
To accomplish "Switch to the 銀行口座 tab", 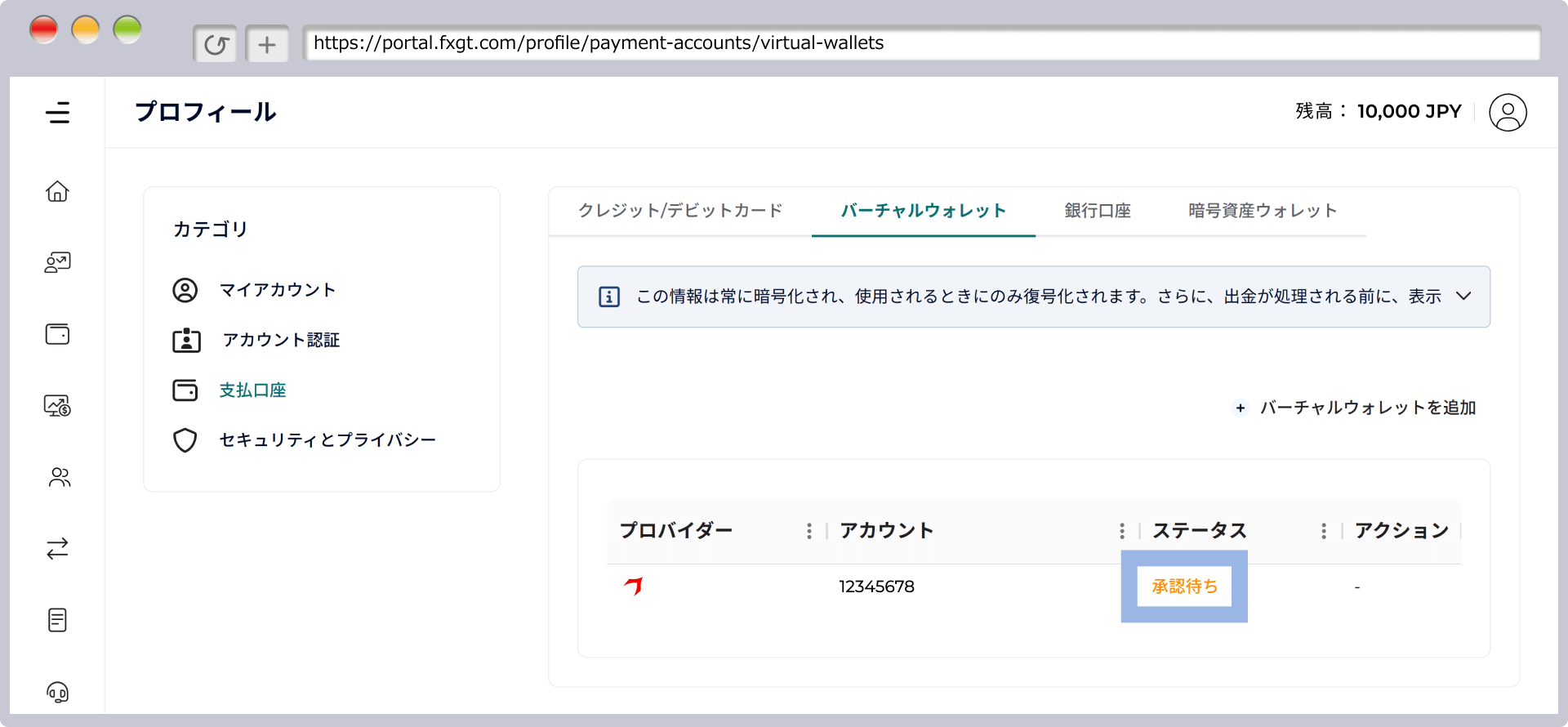I will click(x=1098, y=211).
